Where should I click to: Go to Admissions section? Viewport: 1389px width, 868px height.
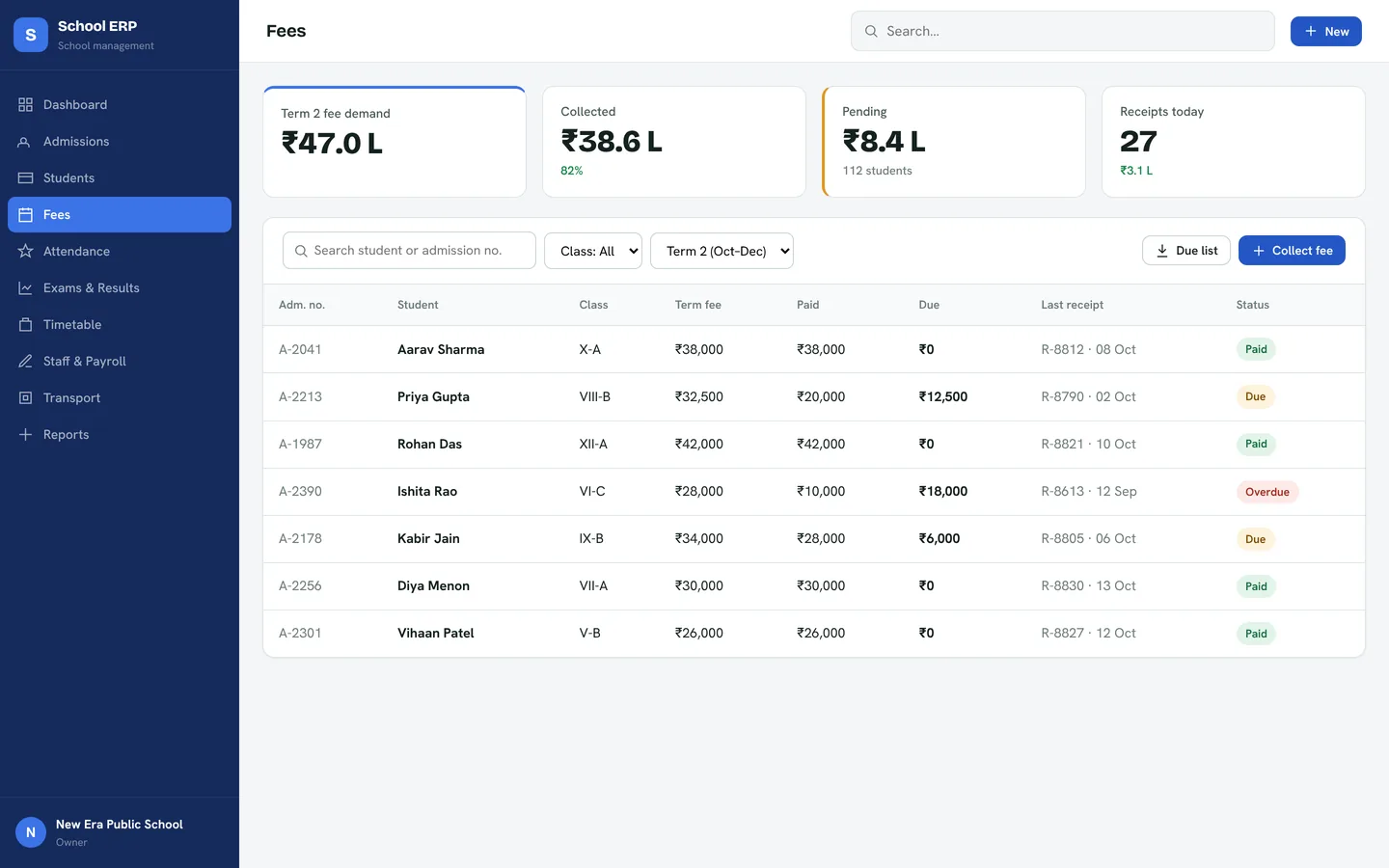[120, 141]
